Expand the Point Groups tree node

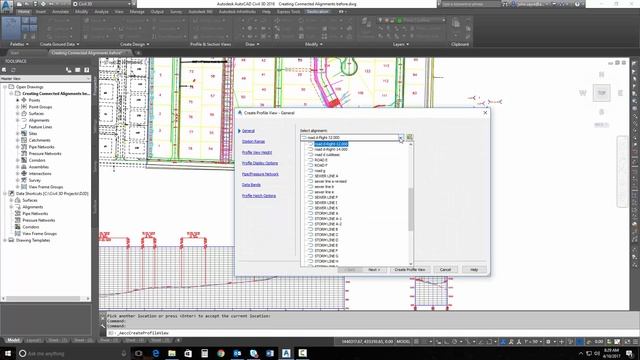point(18,107)
